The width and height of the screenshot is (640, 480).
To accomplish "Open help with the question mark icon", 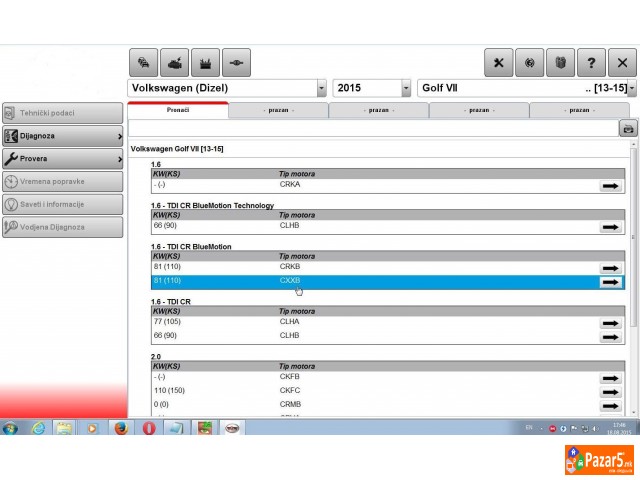I will click(591, 62).
